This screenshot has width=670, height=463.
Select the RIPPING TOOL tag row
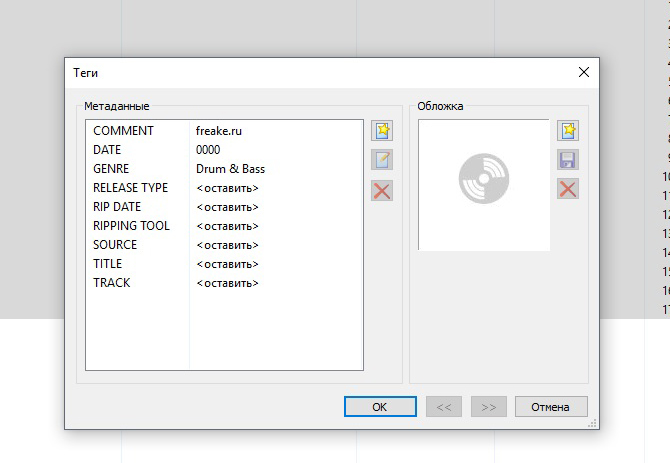(x=224, y=226)
